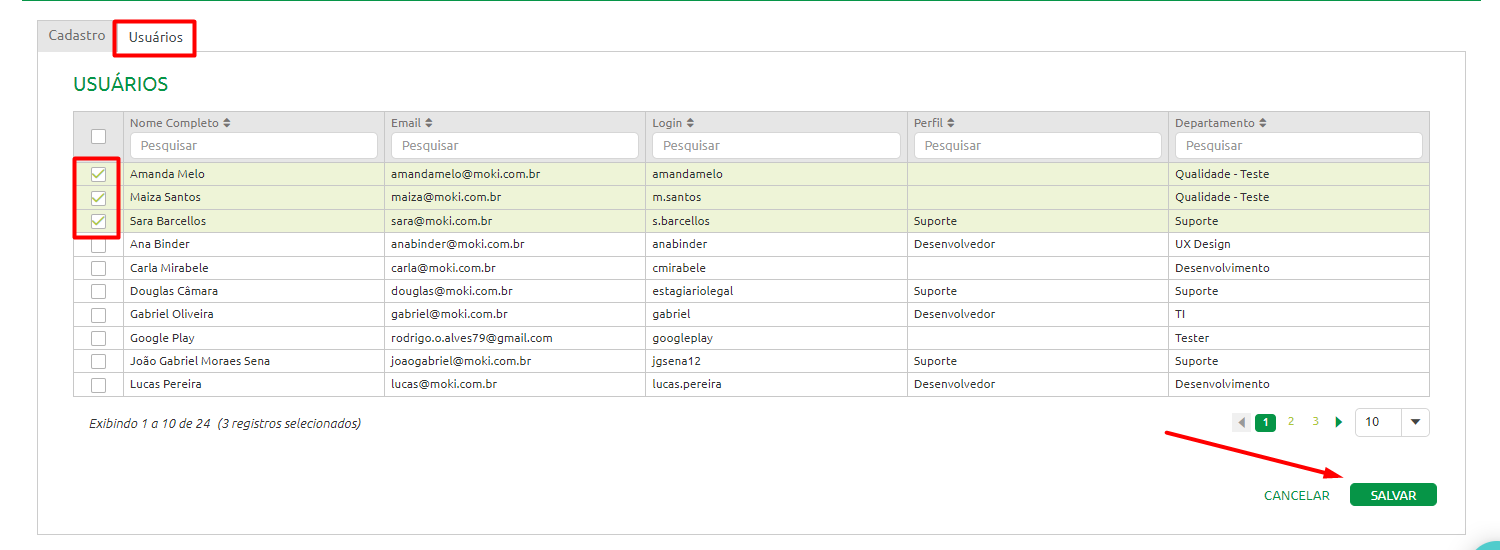Viewport: 1500px width, 550px height.
Task: Click the email amandamelo@moki.com.br
Action: click(x=466, y=174)
